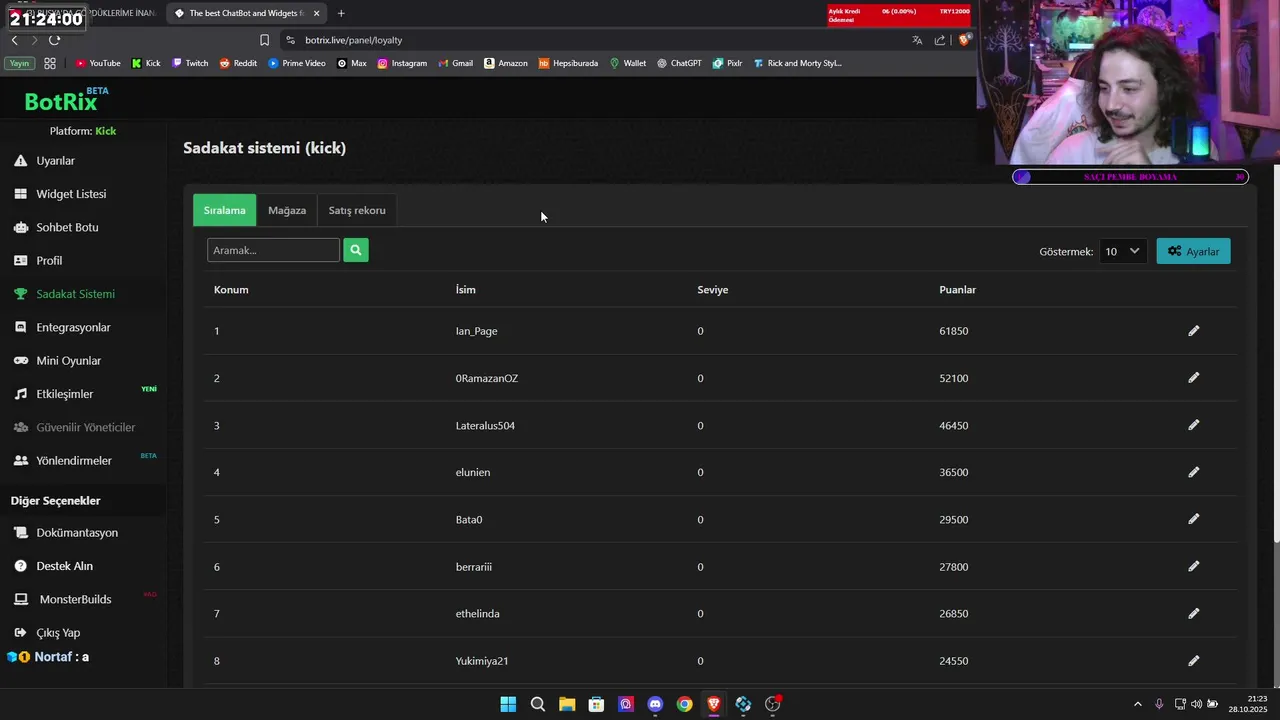This screenshot has width=1280, height=720.
Task: Edit points for Lateralus504 row
Action: pyautogui.click(x=1193, y=425)
